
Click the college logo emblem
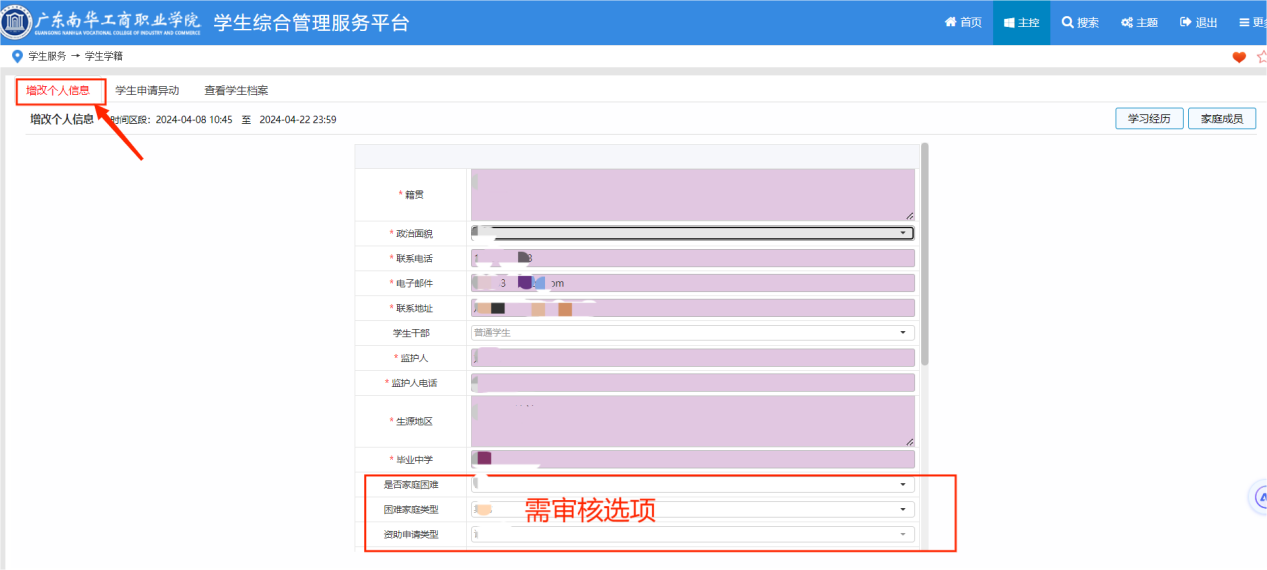coord(17,22)
